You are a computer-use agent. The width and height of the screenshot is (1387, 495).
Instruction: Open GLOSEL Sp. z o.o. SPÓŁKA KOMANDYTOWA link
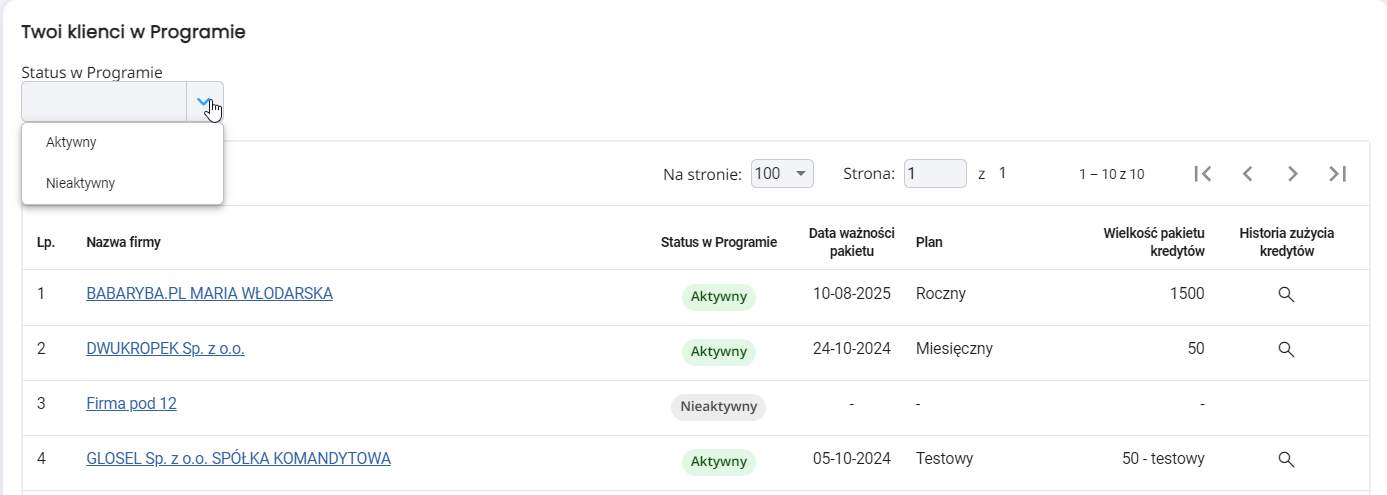click(239, 459)
